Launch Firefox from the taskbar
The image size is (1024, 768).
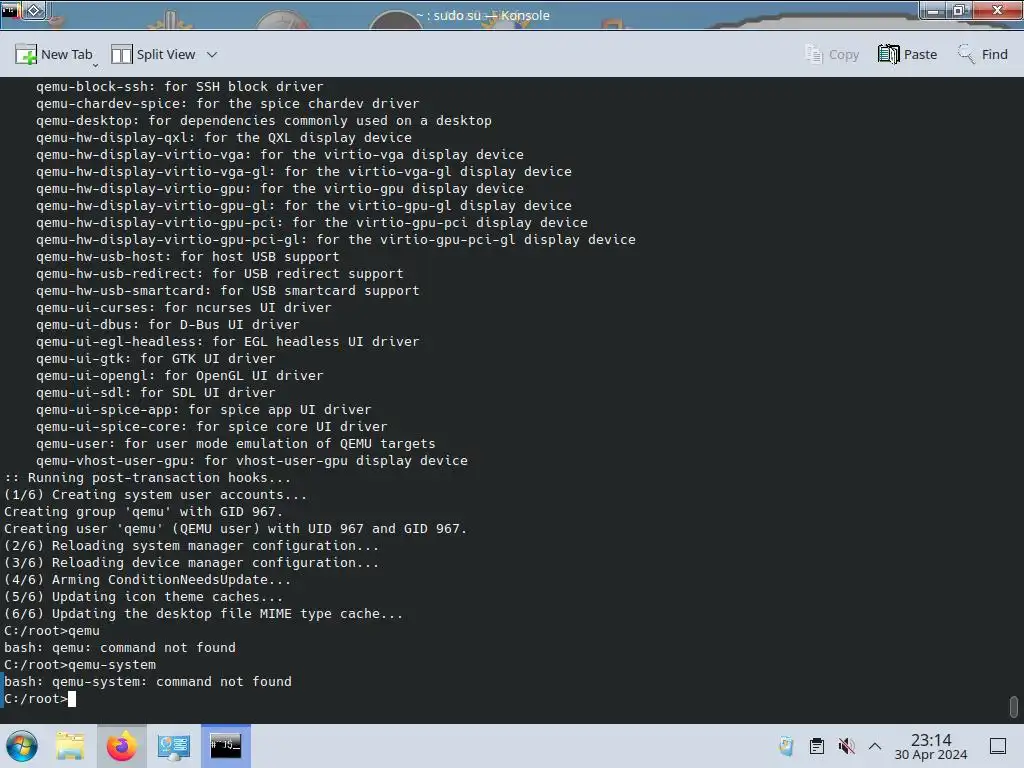[121, 746]
